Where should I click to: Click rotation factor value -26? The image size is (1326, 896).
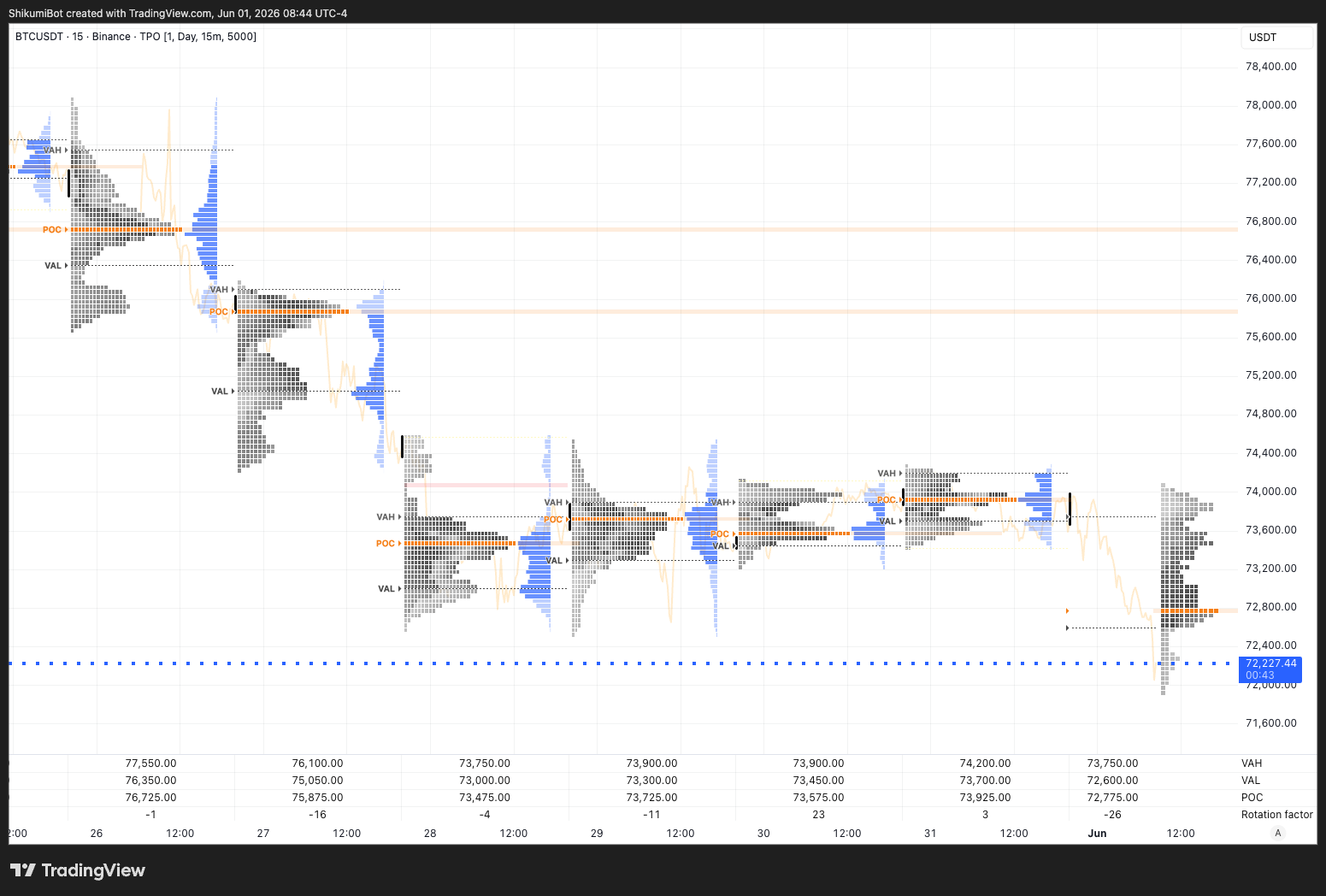click(1113, 815)
